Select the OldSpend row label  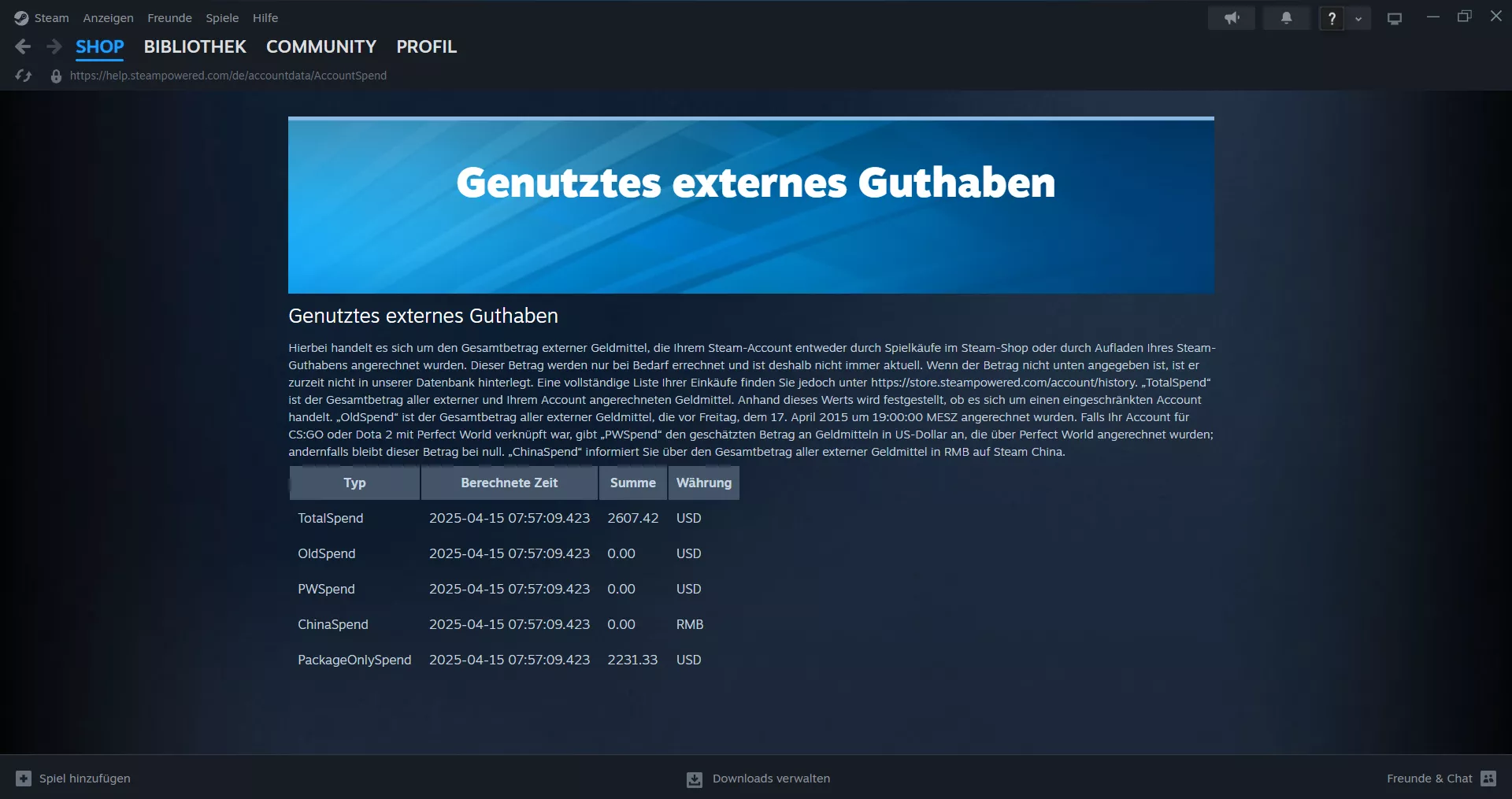tap(326, 553)
